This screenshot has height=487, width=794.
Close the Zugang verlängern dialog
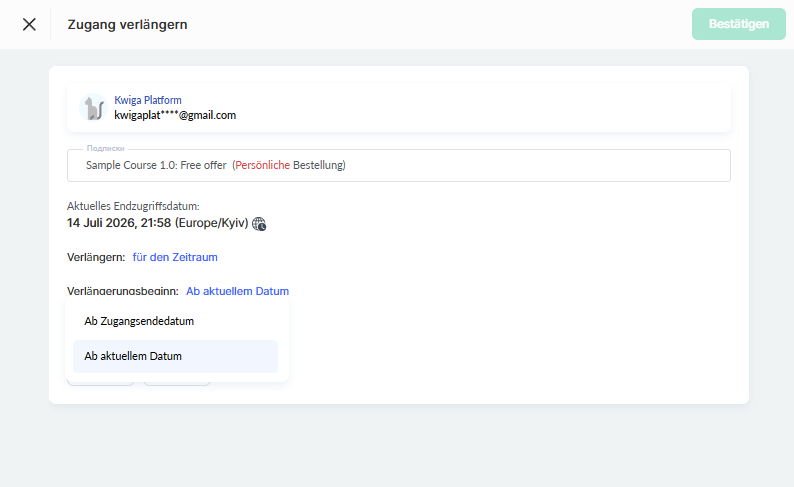[x=29, y=24]
